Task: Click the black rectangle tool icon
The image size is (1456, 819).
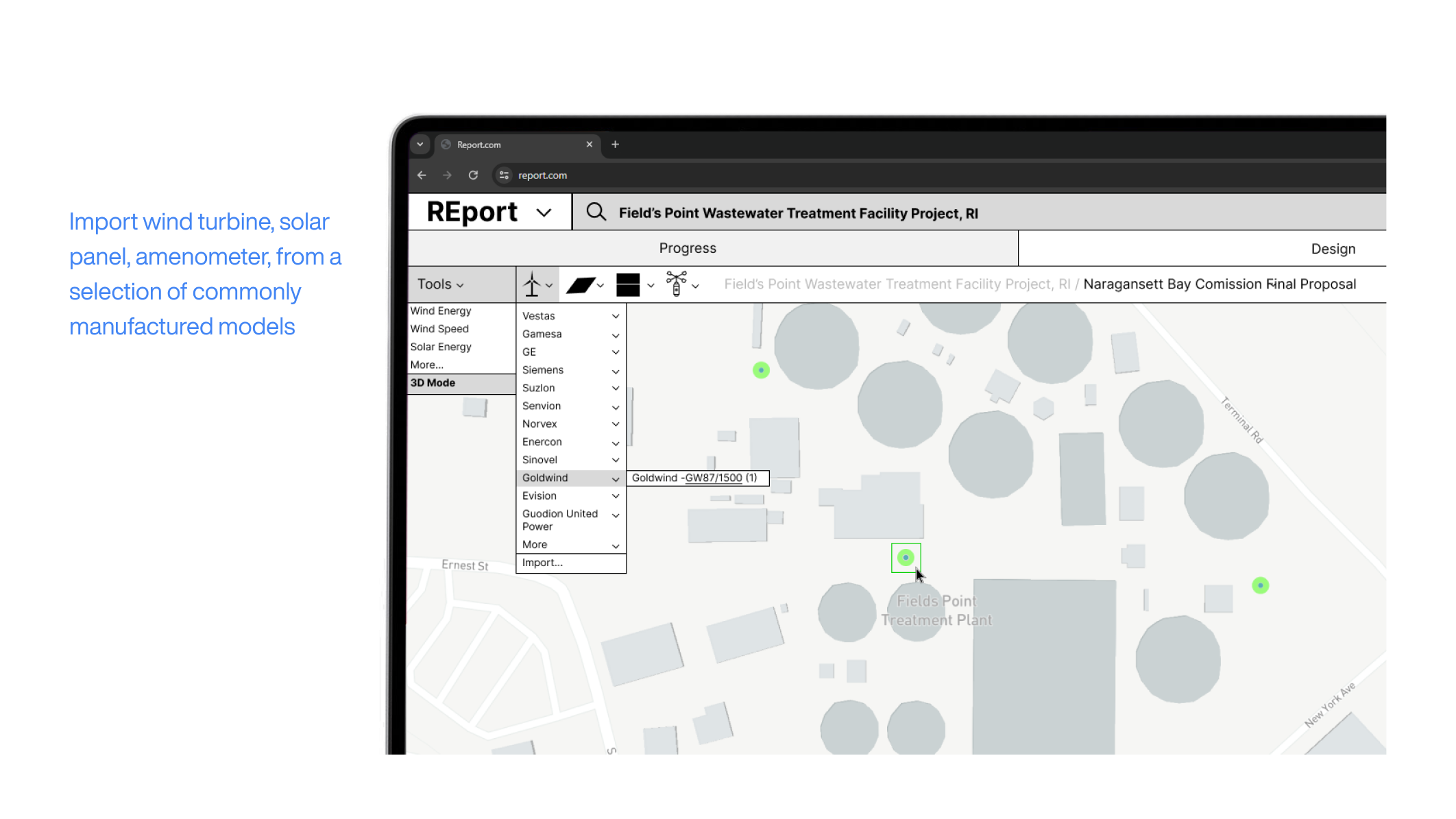Action: coord(628,285)
